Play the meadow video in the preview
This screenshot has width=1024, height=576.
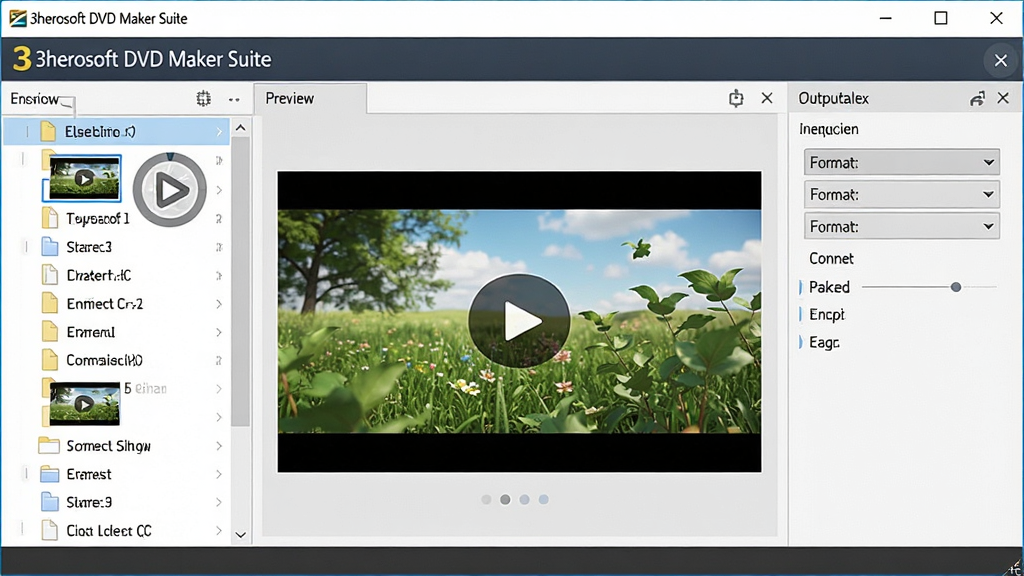(519, 321)
